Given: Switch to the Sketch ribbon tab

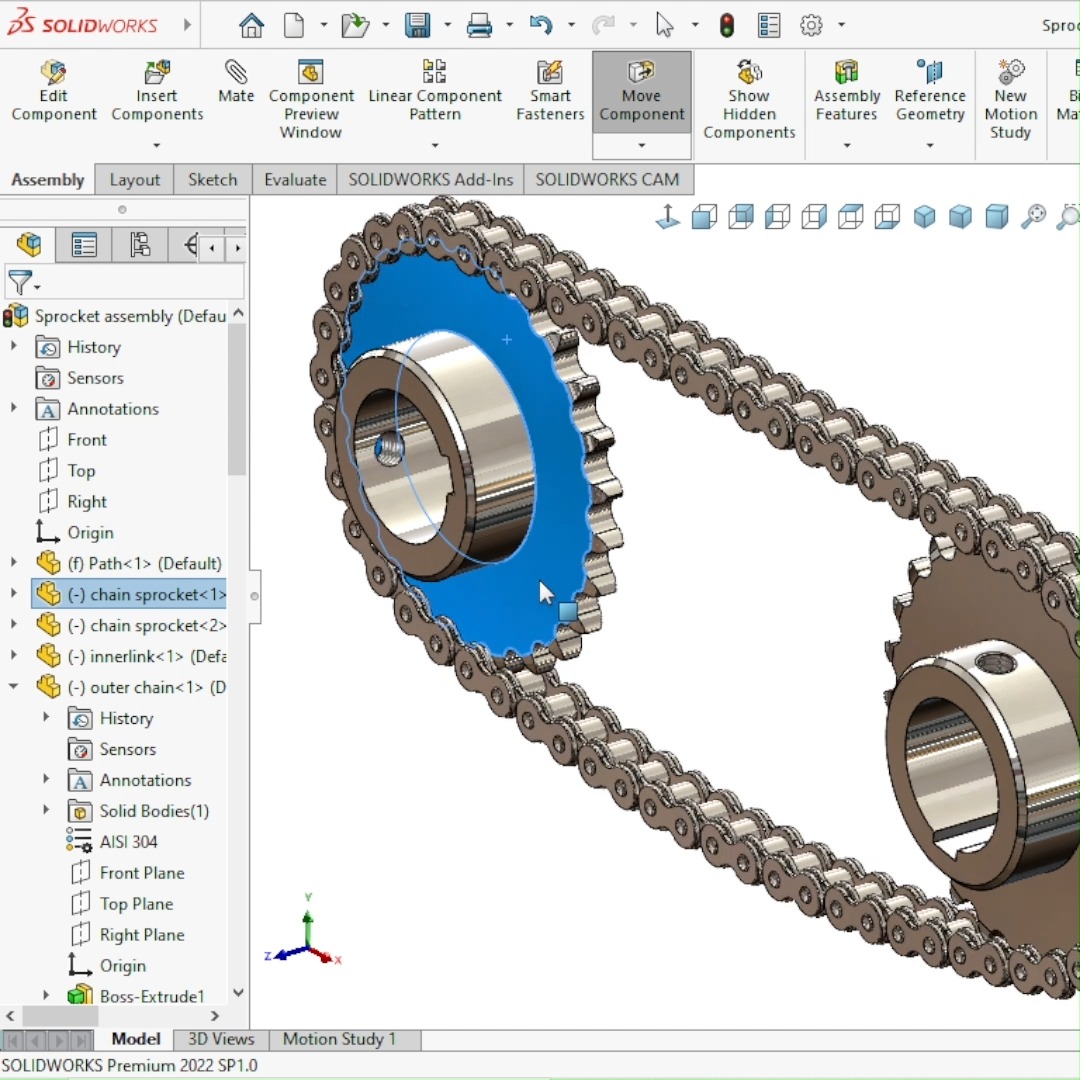Looking at the screenshot, I should click(x=212, y=180).
